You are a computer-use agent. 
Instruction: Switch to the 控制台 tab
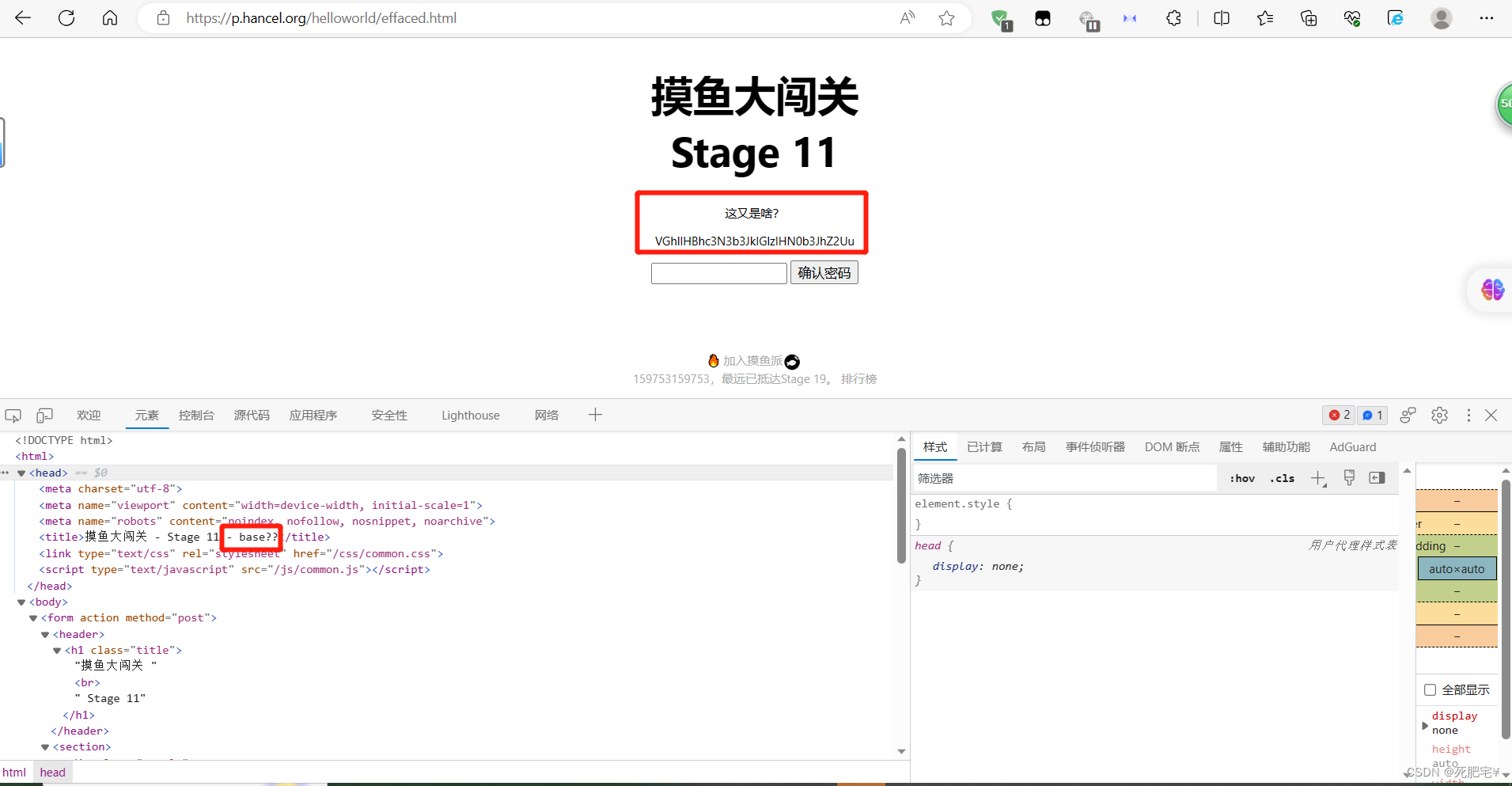click(196, 415)
